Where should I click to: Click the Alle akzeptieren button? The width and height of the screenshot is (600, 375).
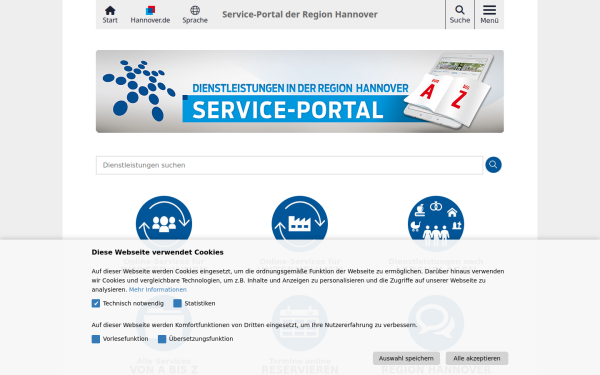point(477,359)
